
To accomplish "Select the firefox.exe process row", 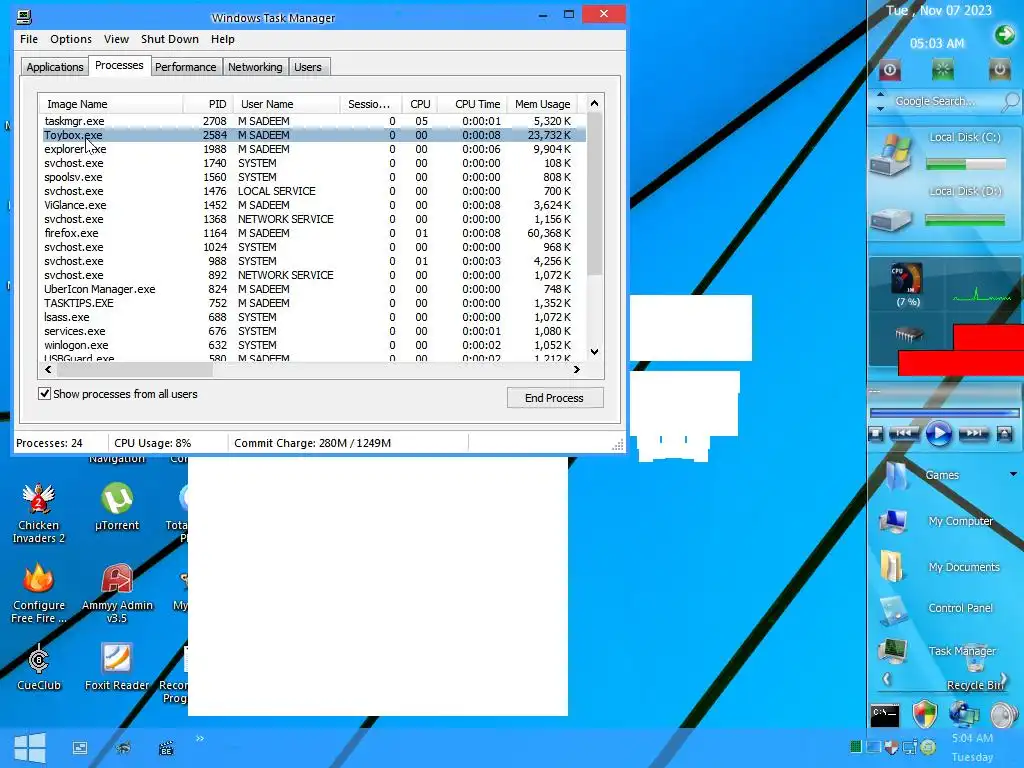I will [x=313, y=233].
